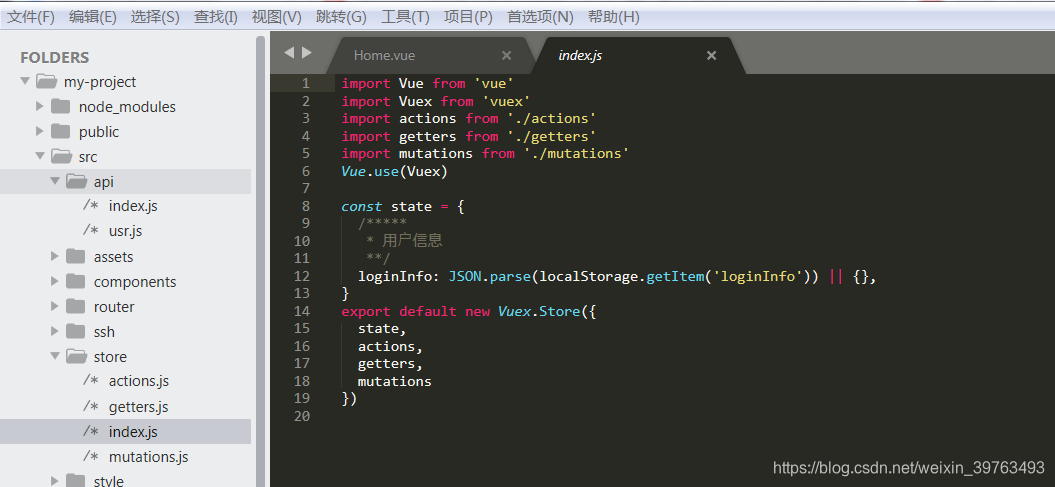Close the Home.vue tab
The width and height of the screenshot is (1055, 487).
[507, 56]
